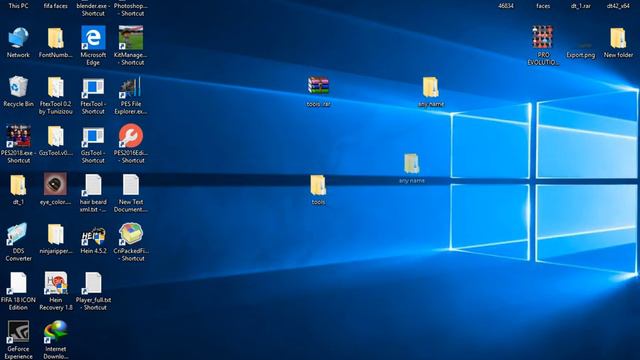Image resolution: width=640 pixels, height=360 pixels.
Task: Select hair beard xml.txt shortcut
Action: (x=93, y=185)
